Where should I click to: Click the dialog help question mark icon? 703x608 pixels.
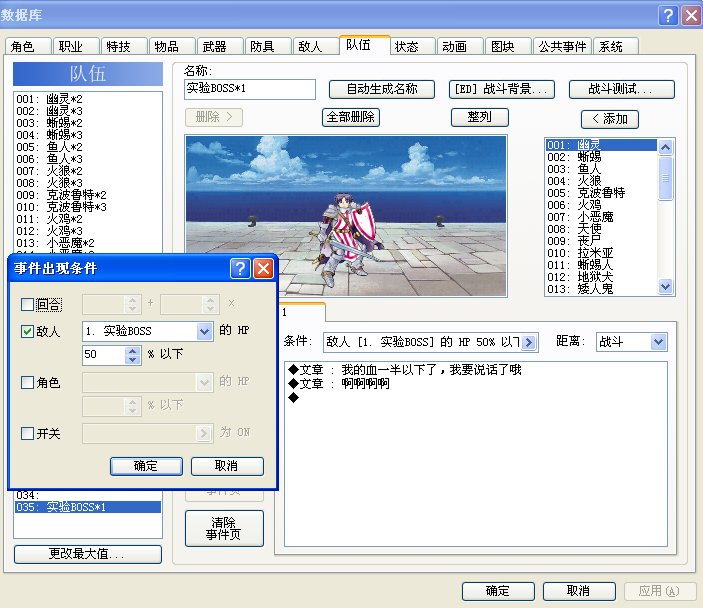tap(240, 269)
